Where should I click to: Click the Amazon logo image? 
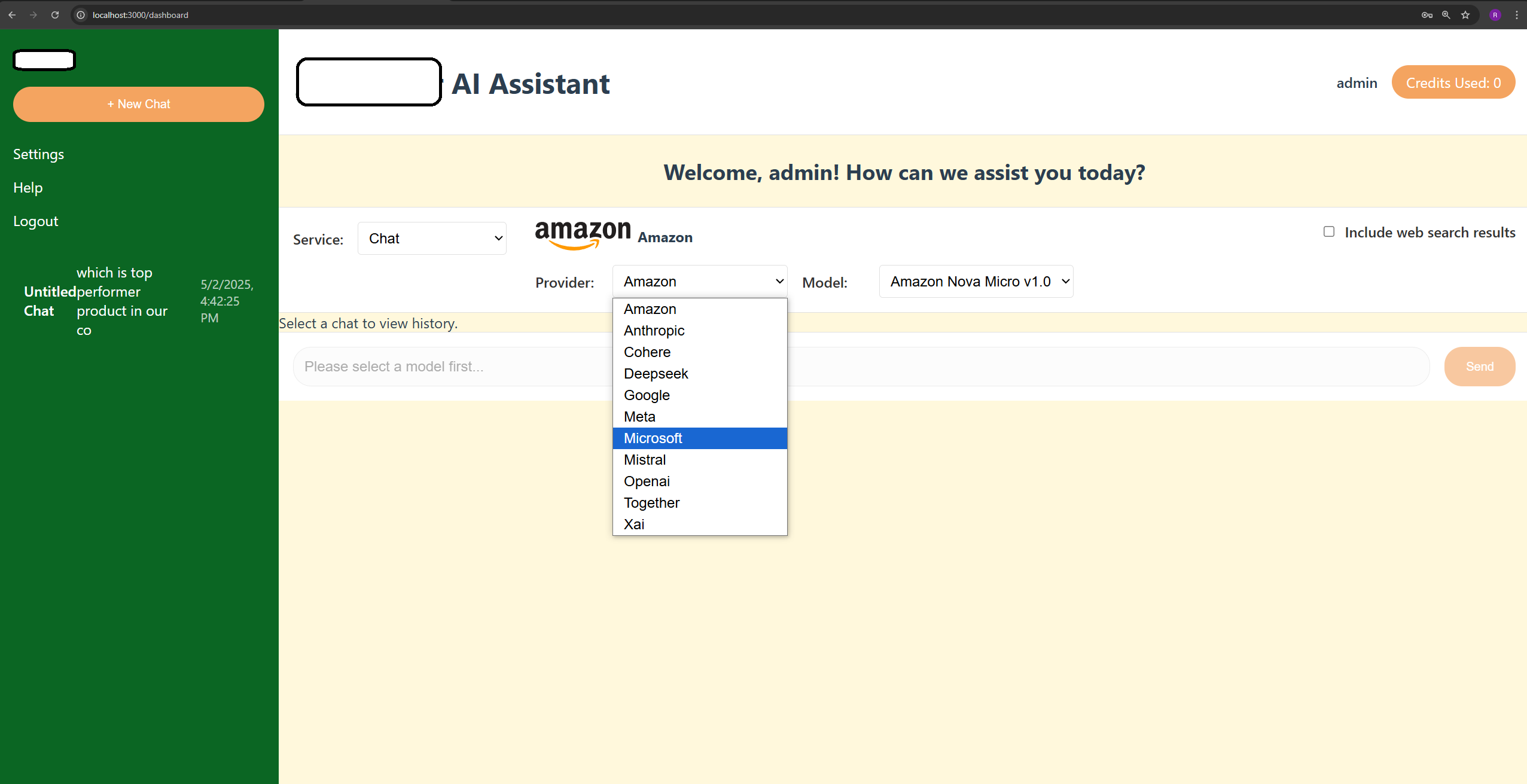pos(583,234)
